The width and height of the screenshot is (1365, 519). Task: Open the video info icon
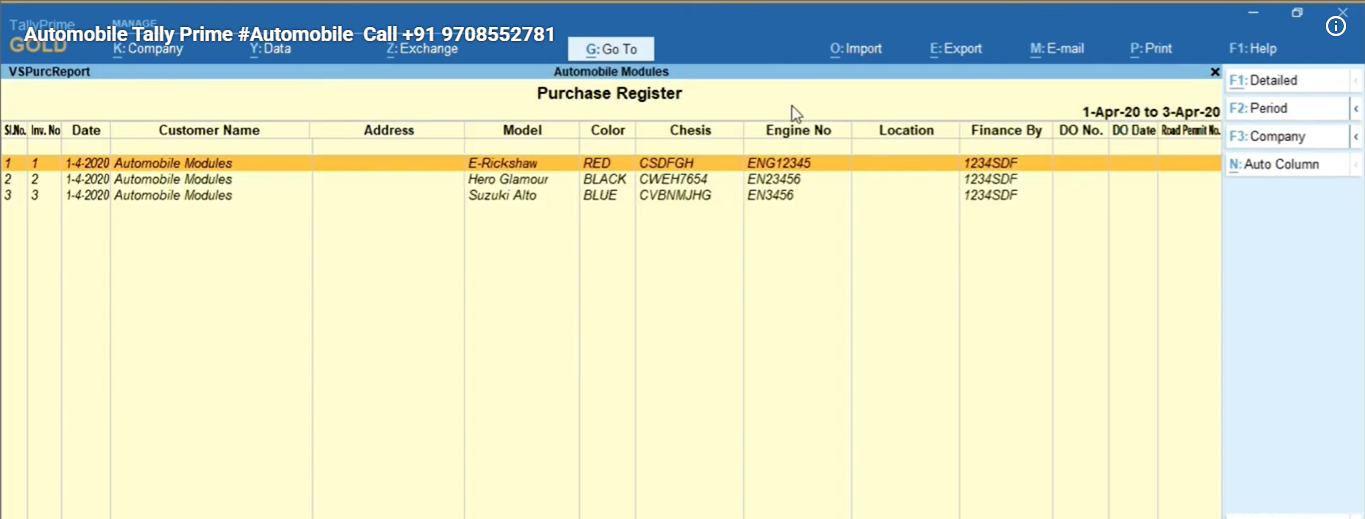[1336, 27]
